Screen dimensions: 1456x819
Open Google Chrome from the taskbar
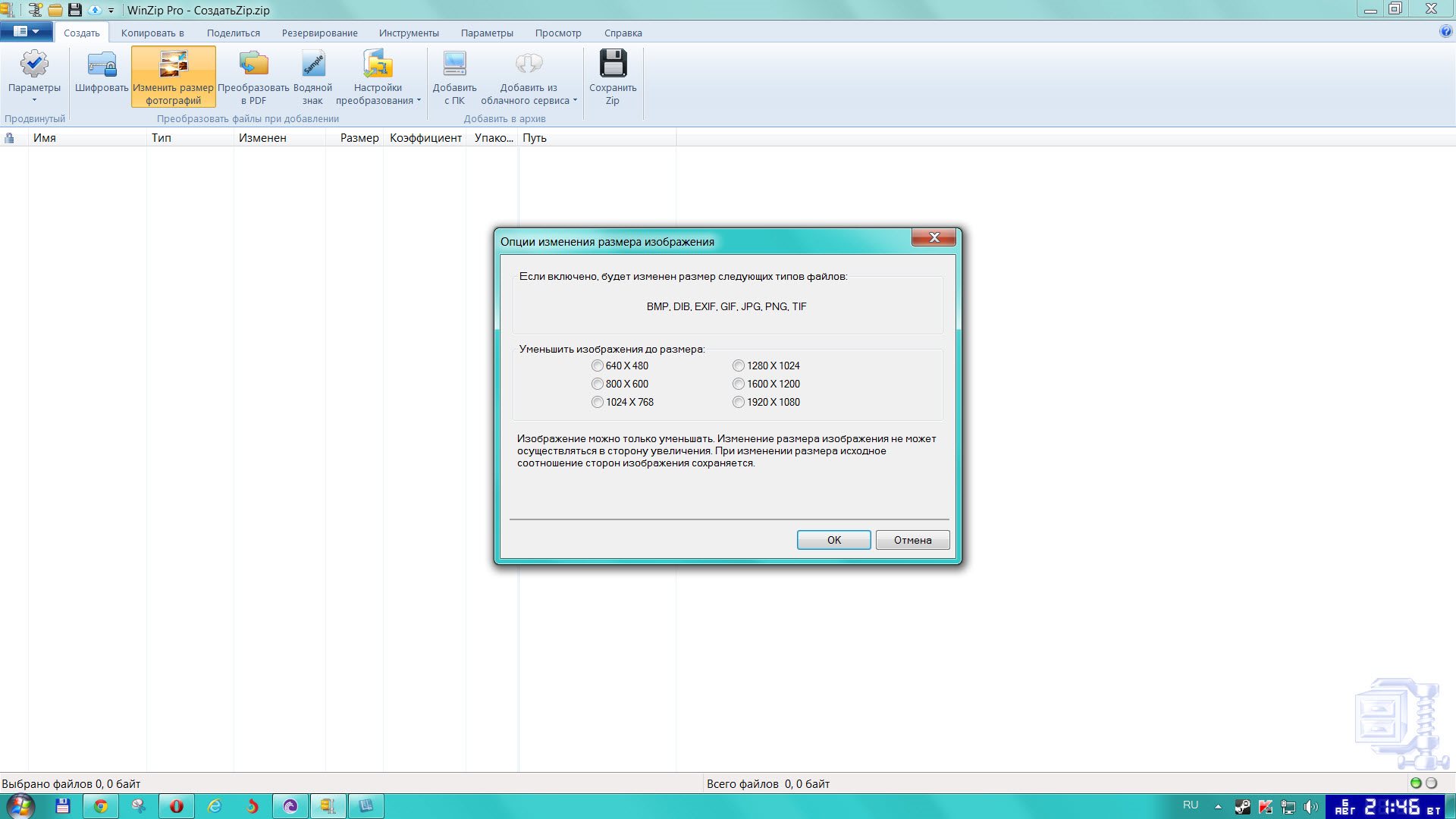(101, 806)
